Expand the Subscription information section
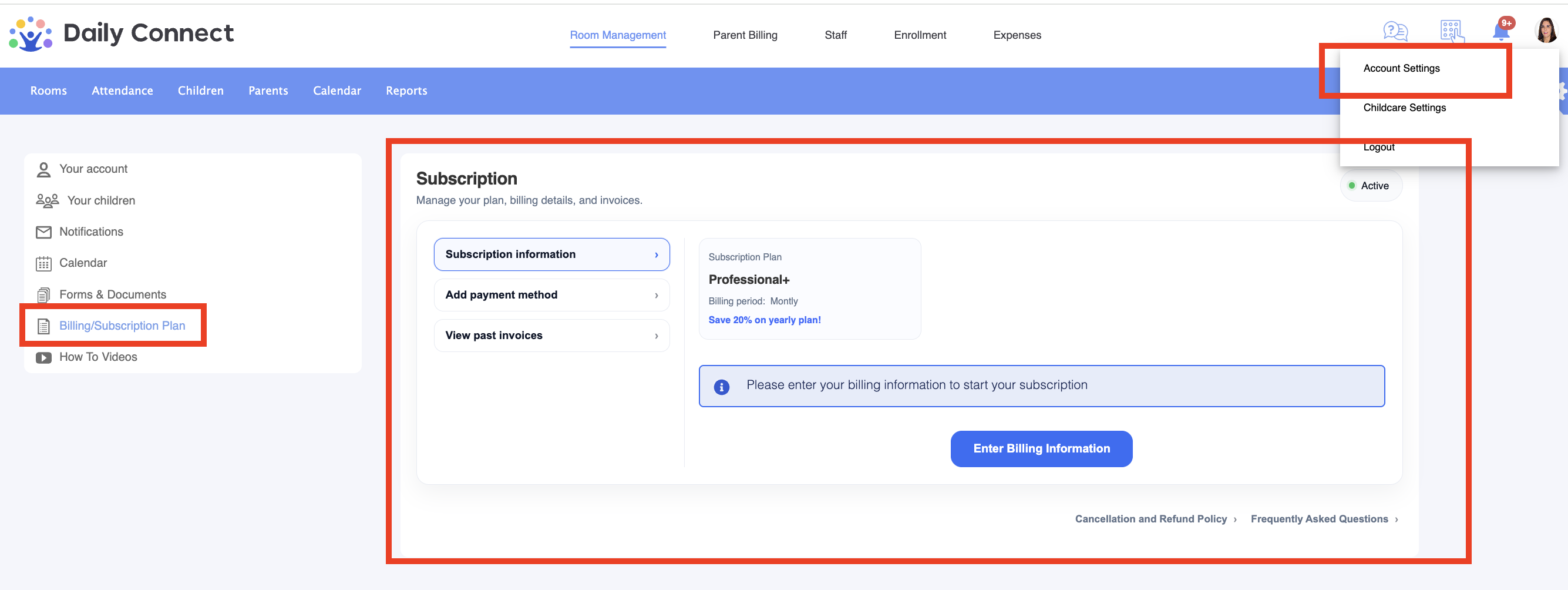 [x=551, y=254]
